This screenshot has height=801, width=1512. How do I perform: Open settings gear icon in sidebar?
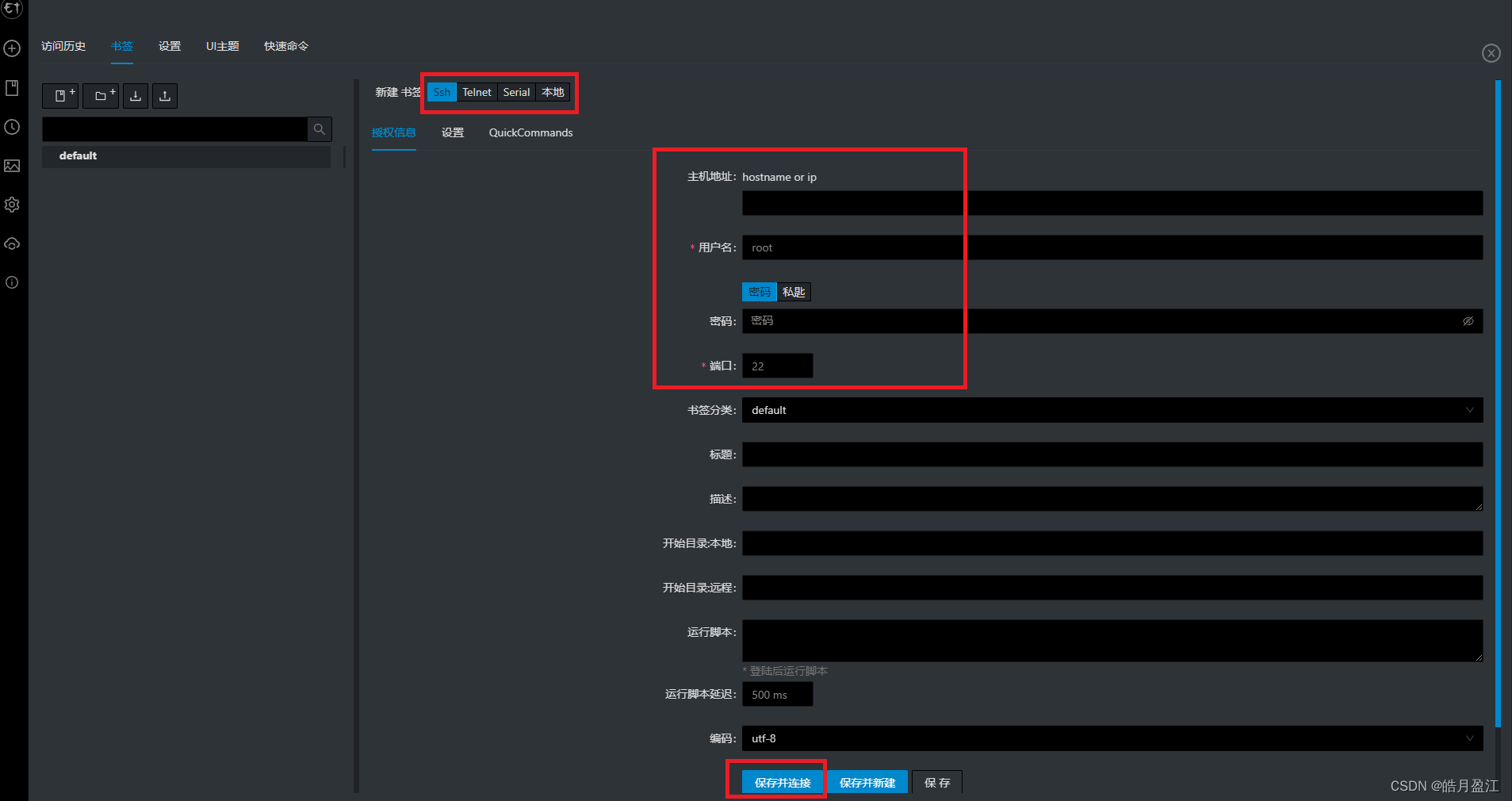click(x=12, y=205)
